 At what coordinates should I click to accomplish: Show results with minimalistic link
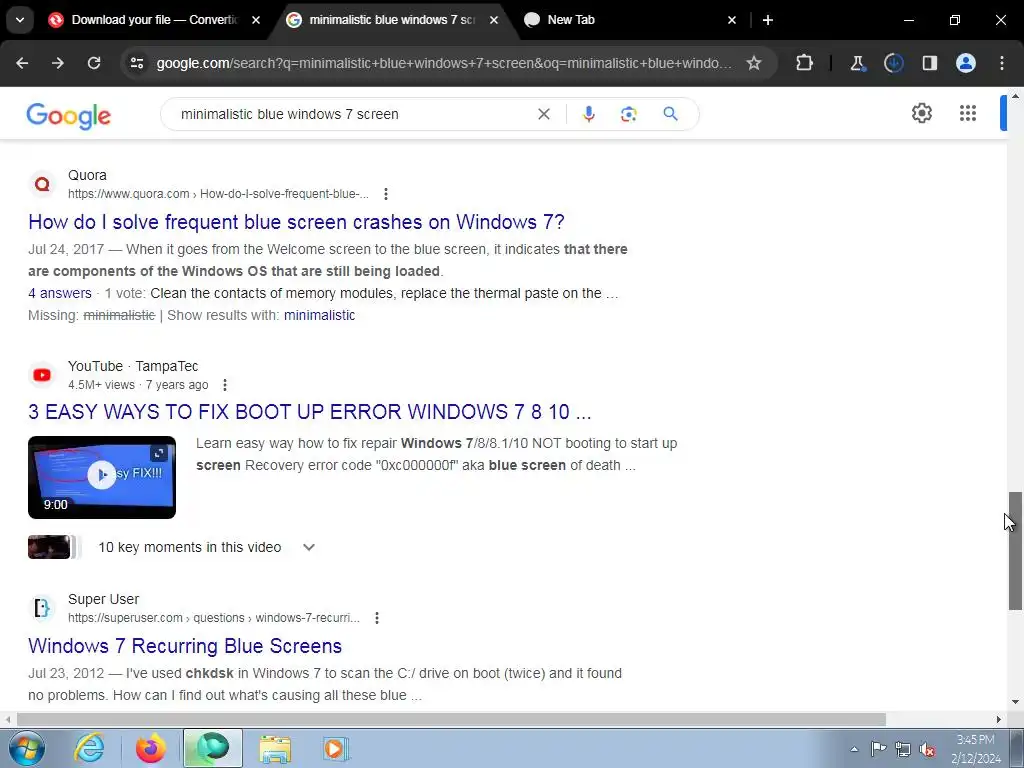(319, 315)
